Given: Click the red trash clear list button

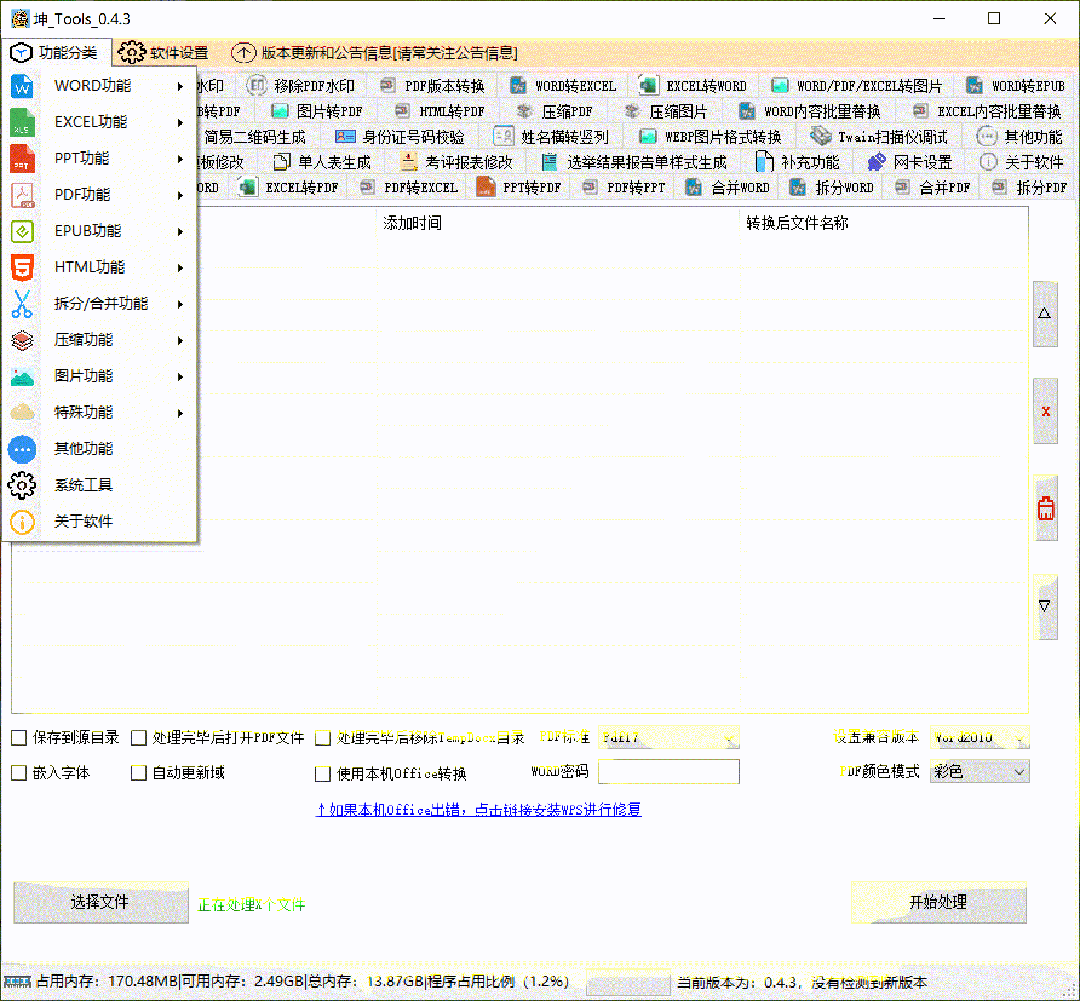Looking at the screenshot, I should [x=1045, y=508].
